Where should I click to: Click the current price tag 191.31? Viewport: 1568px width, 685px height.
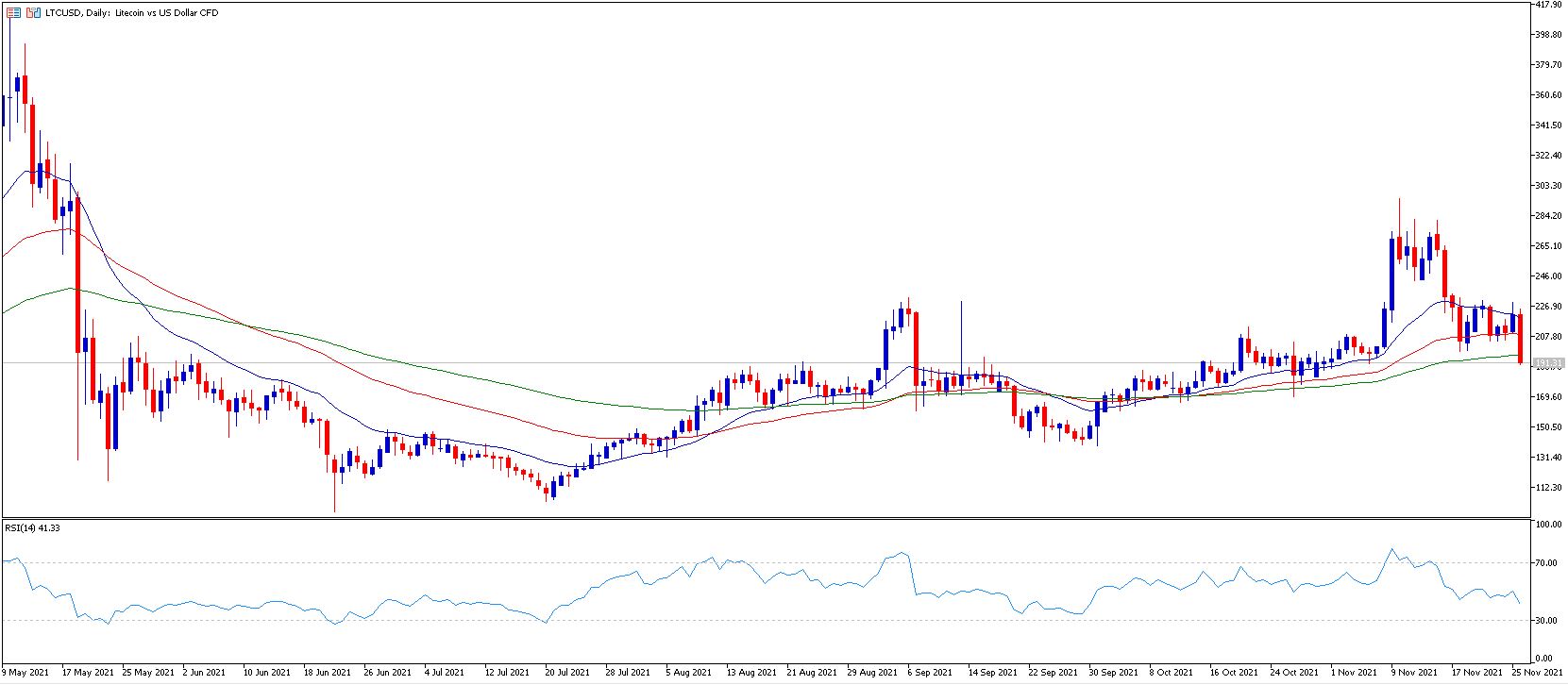point(1548,363)
